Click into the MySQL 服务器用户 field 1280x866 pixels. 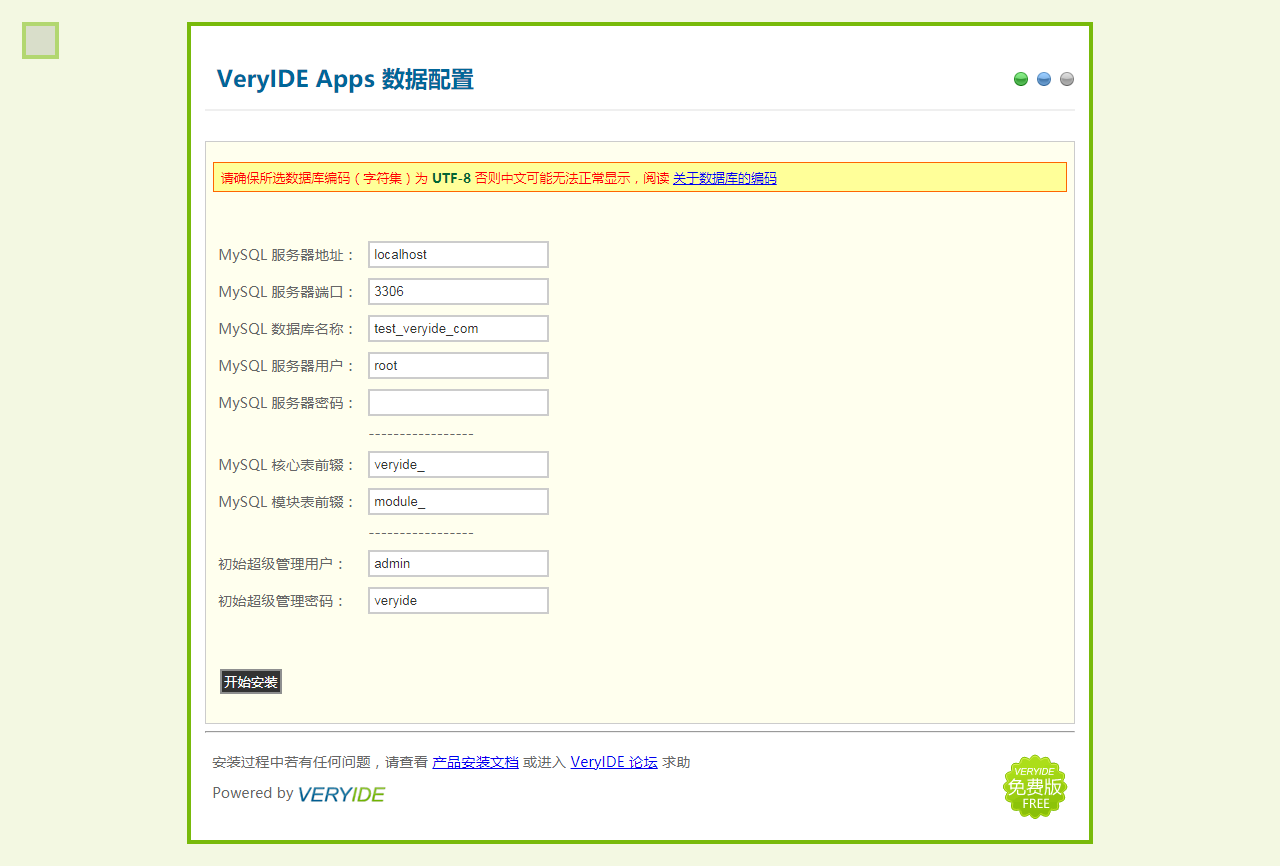[x=458, y=365]
